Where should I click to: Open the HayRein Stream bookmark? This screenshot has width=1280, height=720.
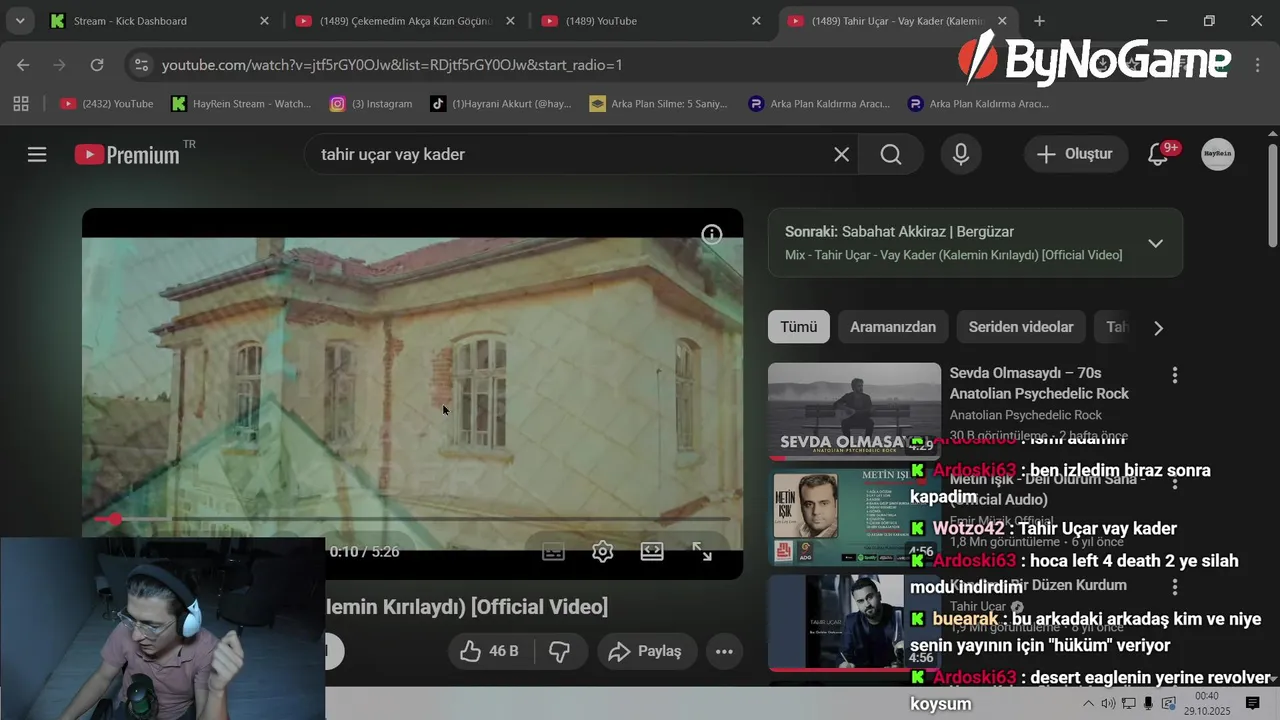(242, 103)
